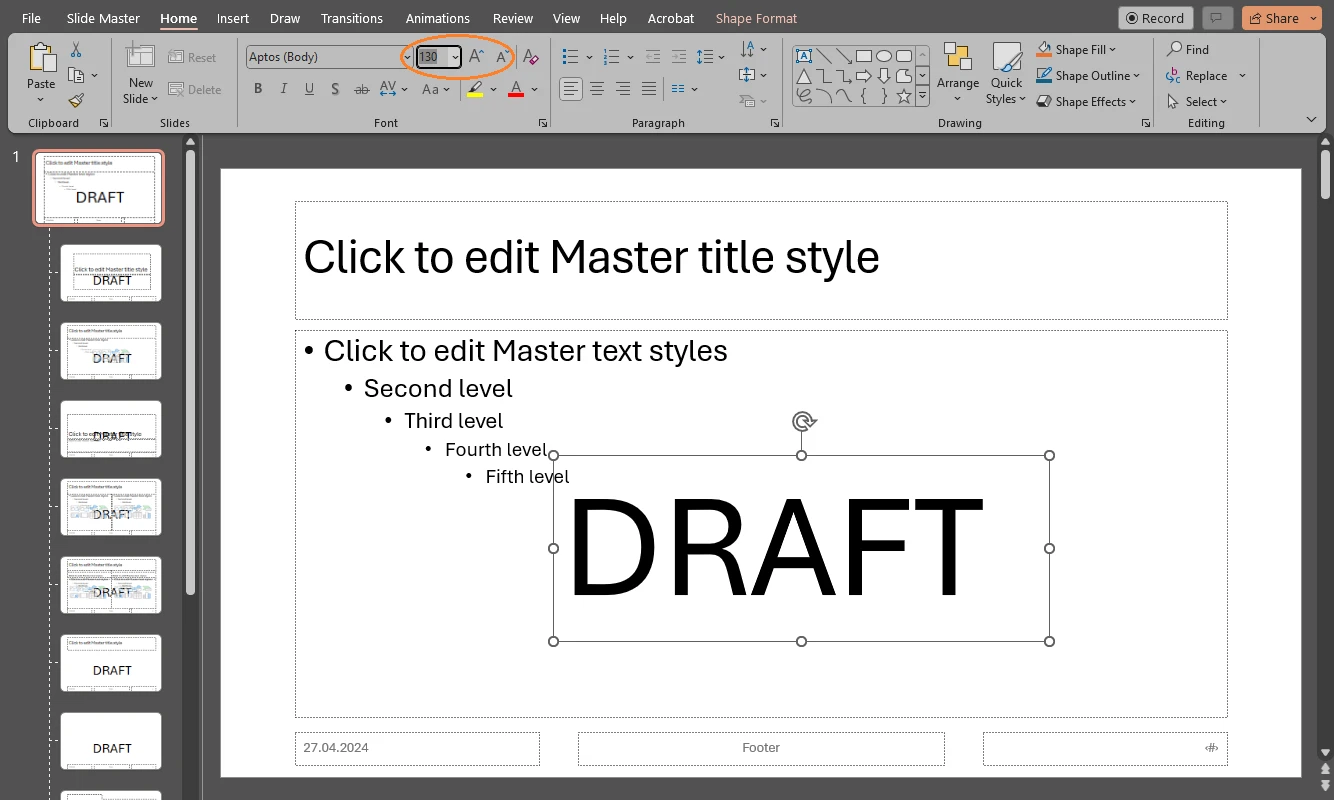Click the Clear All Formatting icon

pos(531,57)
